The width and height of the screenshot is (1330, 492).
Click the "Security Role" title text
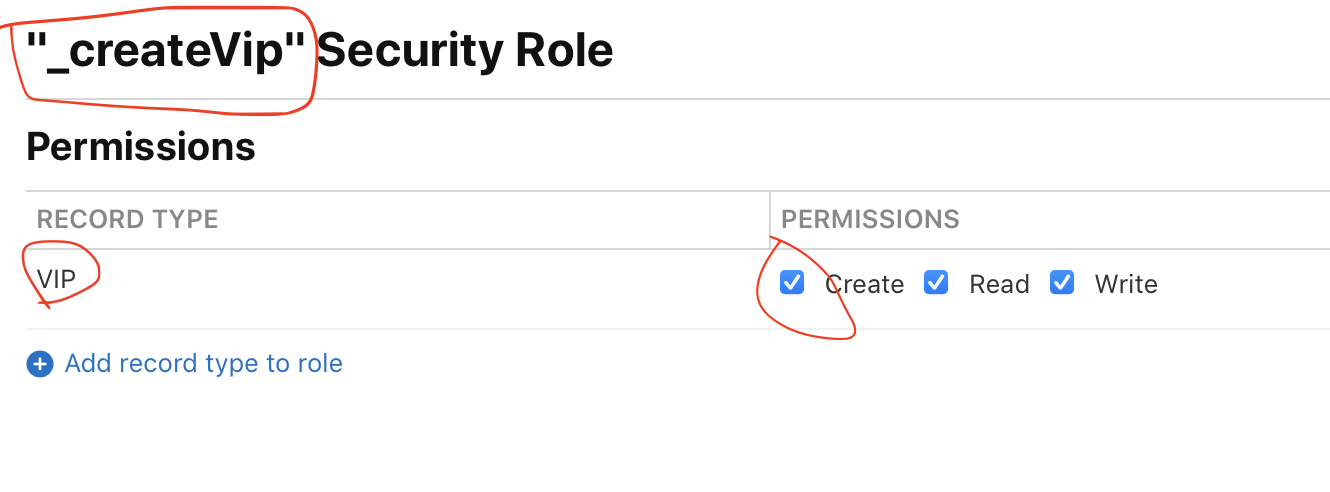464,50
